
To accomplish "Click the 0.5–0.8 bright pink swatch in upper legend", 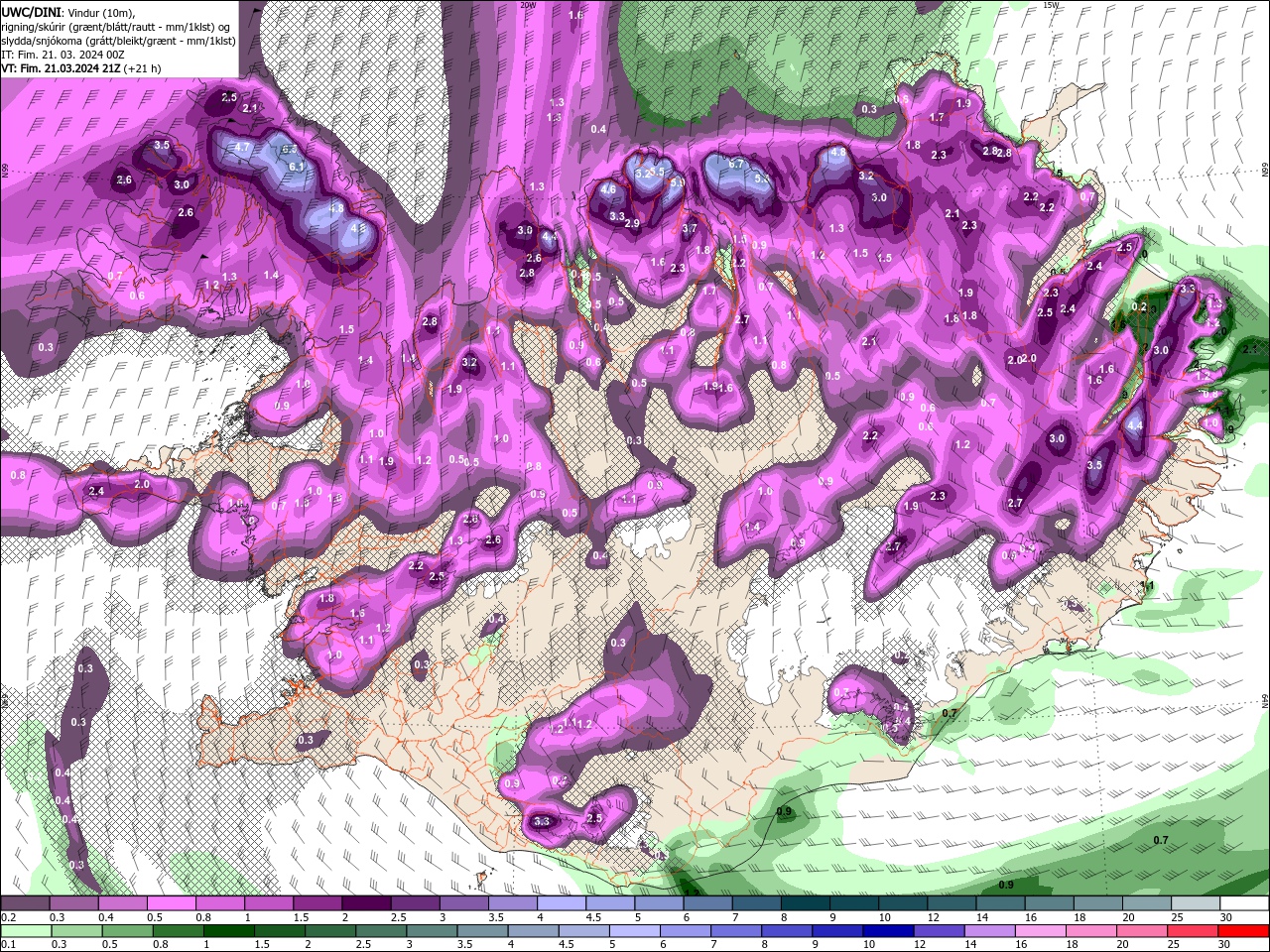I will tap(171, 904).
